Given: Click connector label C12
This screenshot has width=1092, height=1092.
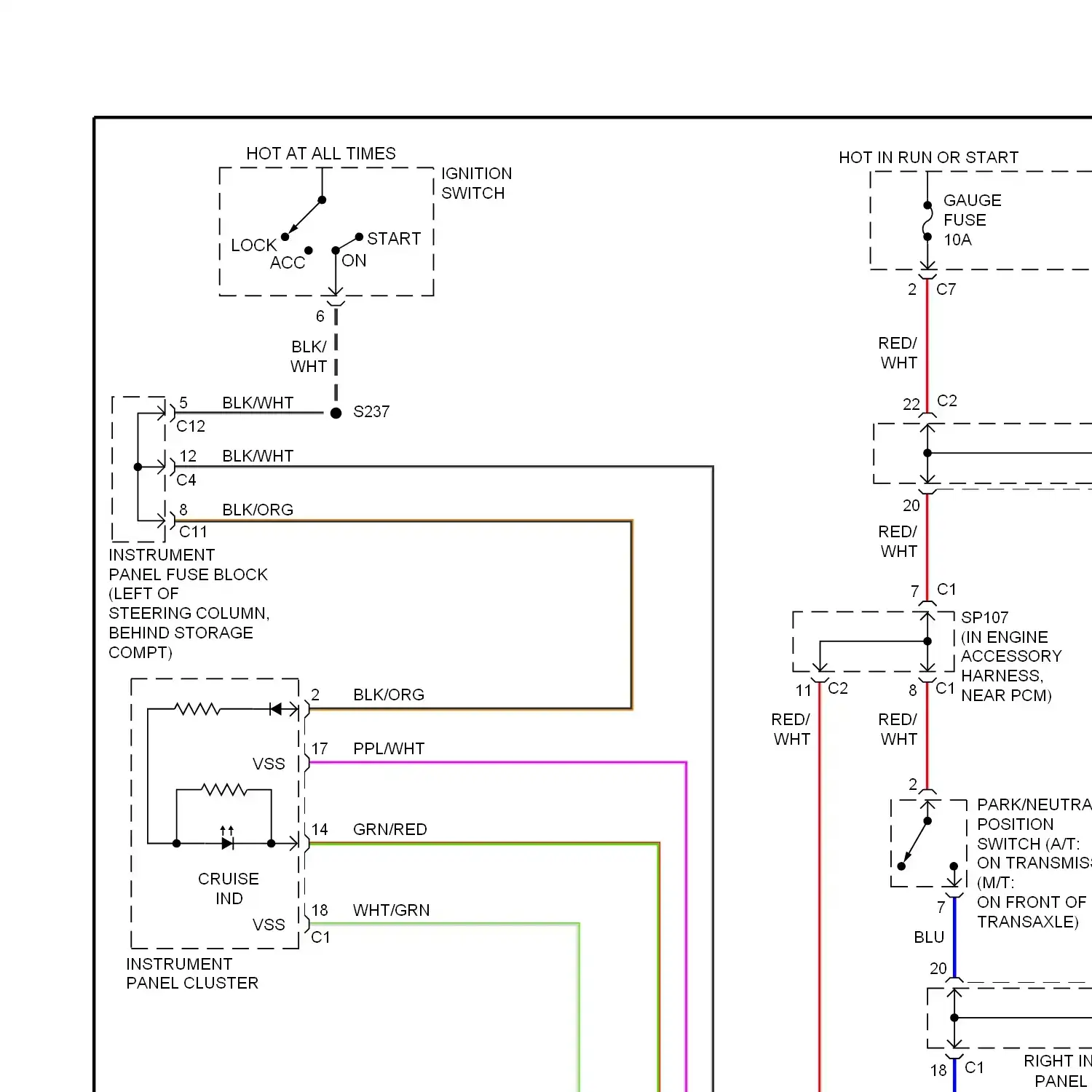Looking at the screenshot, I should click(x=191, y=427).
